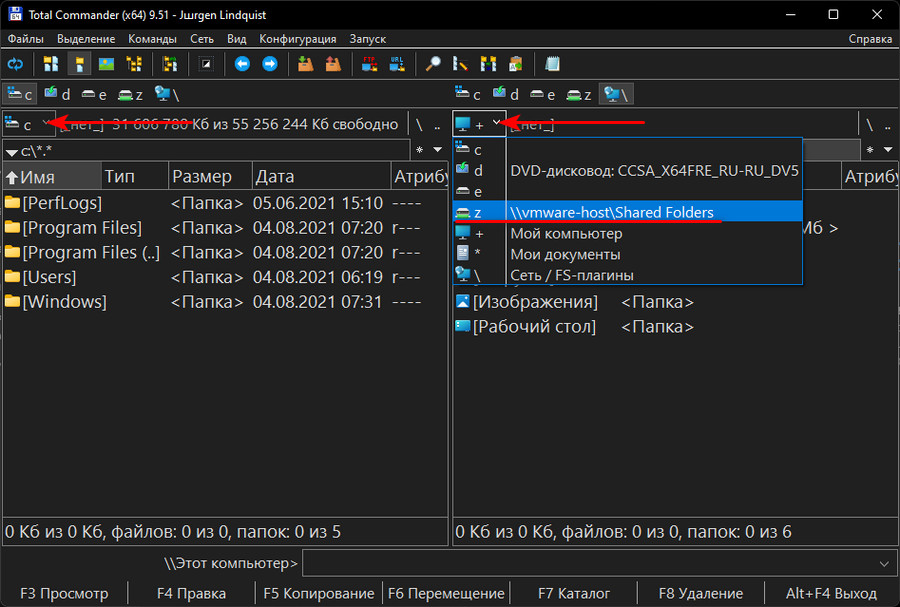Click the Reread source refresh icon
Viewport: 900px width, 607px height.
[x=15, y=64]
